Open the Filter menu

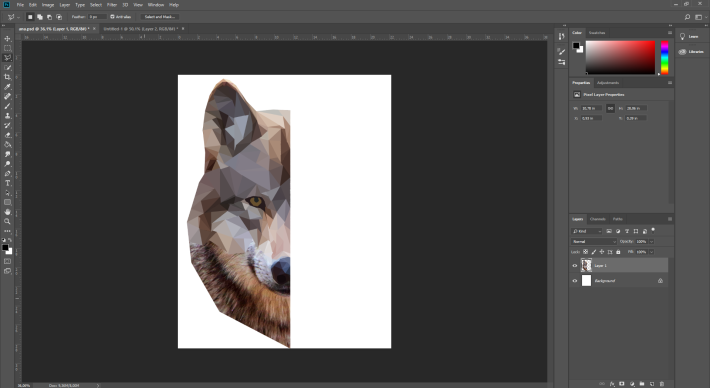[112, 5]
